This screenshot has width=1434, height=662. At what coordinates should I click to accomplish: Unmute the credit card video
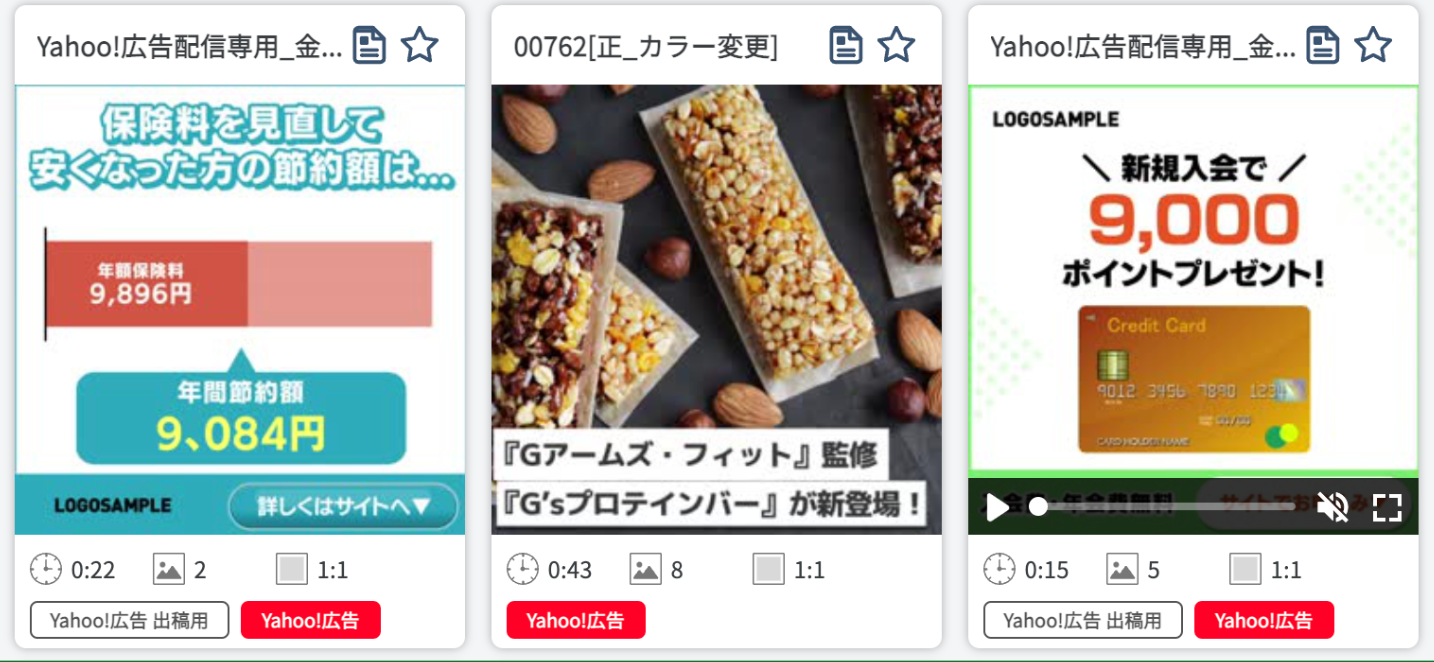pos(1332,507)
